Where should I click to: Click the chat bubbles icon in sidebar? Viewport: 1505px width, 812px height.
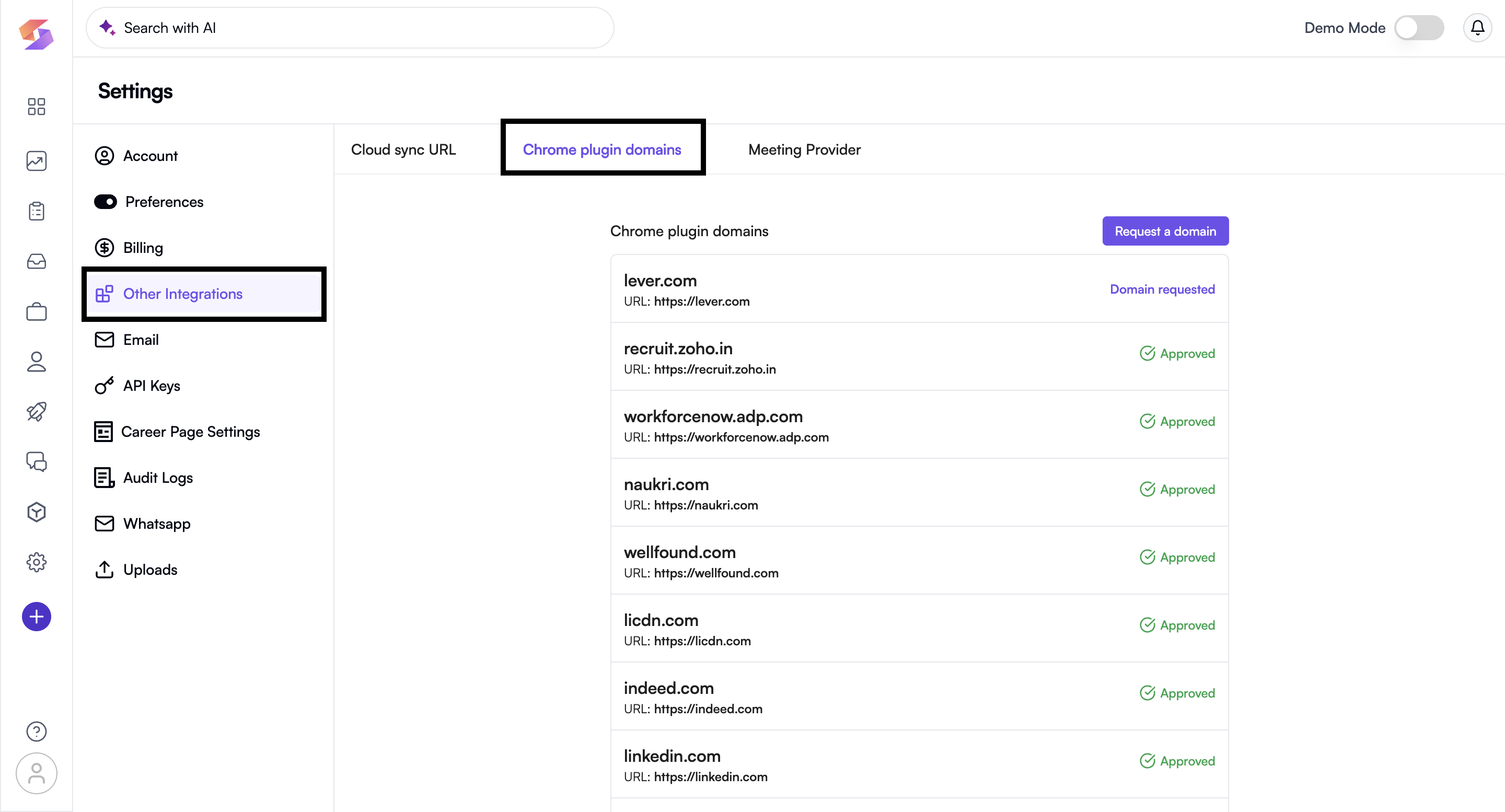pos(36,461)
